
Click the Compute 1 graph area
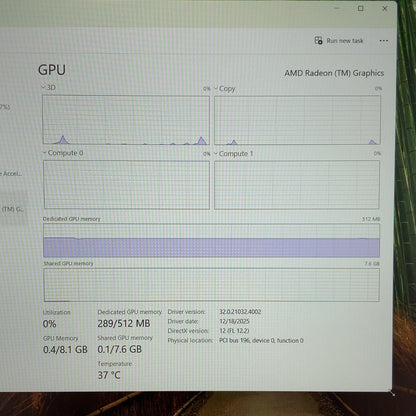(x=297, y=185)
